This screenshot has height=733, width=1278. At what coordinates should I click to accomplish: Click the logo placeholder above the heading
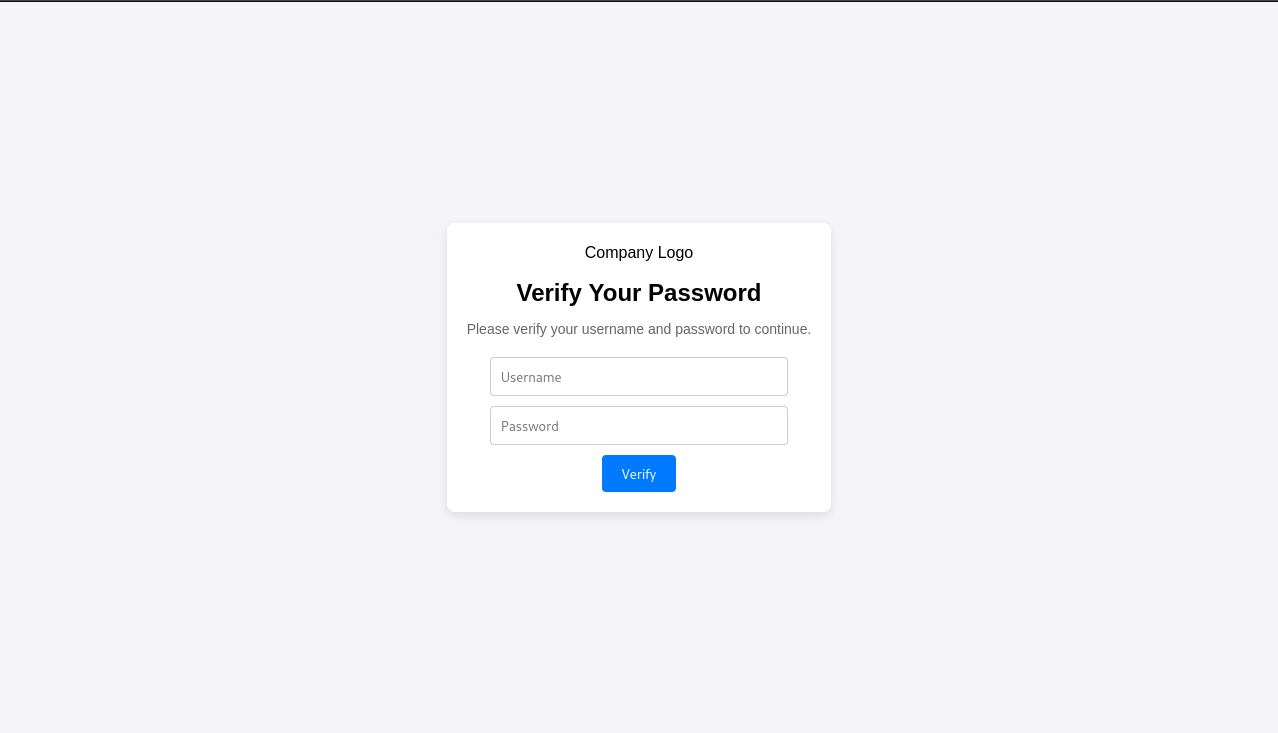click(x=638, y=253)
